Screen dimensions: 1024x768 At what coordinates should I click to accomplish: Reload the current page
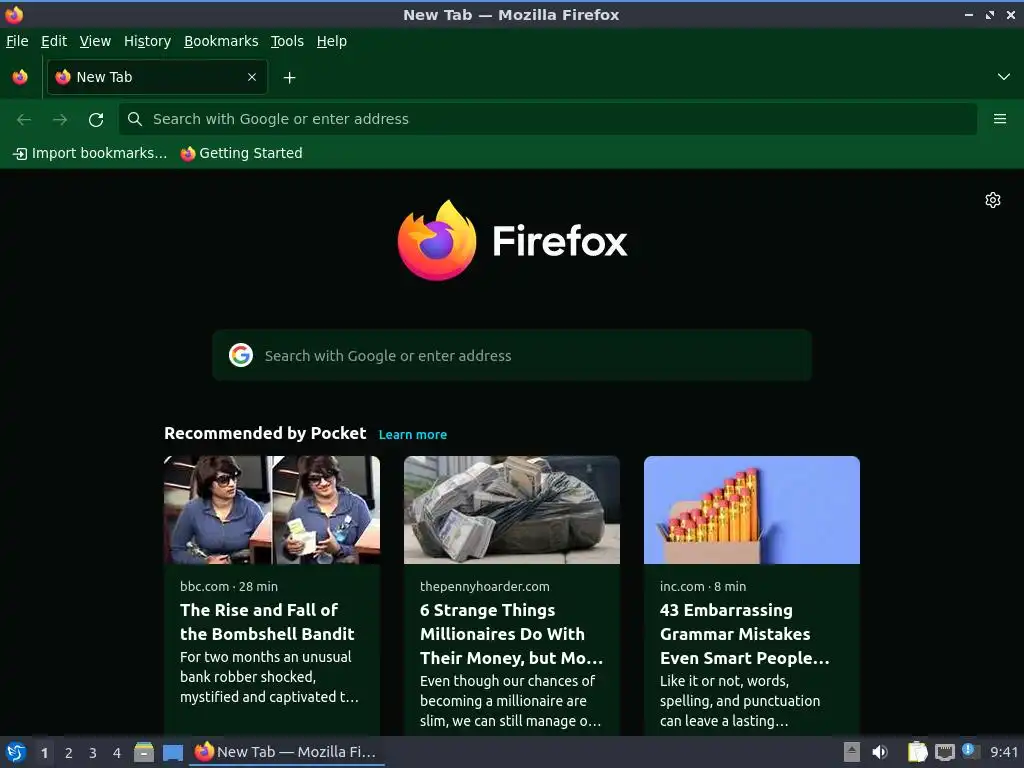coord(96,120)
